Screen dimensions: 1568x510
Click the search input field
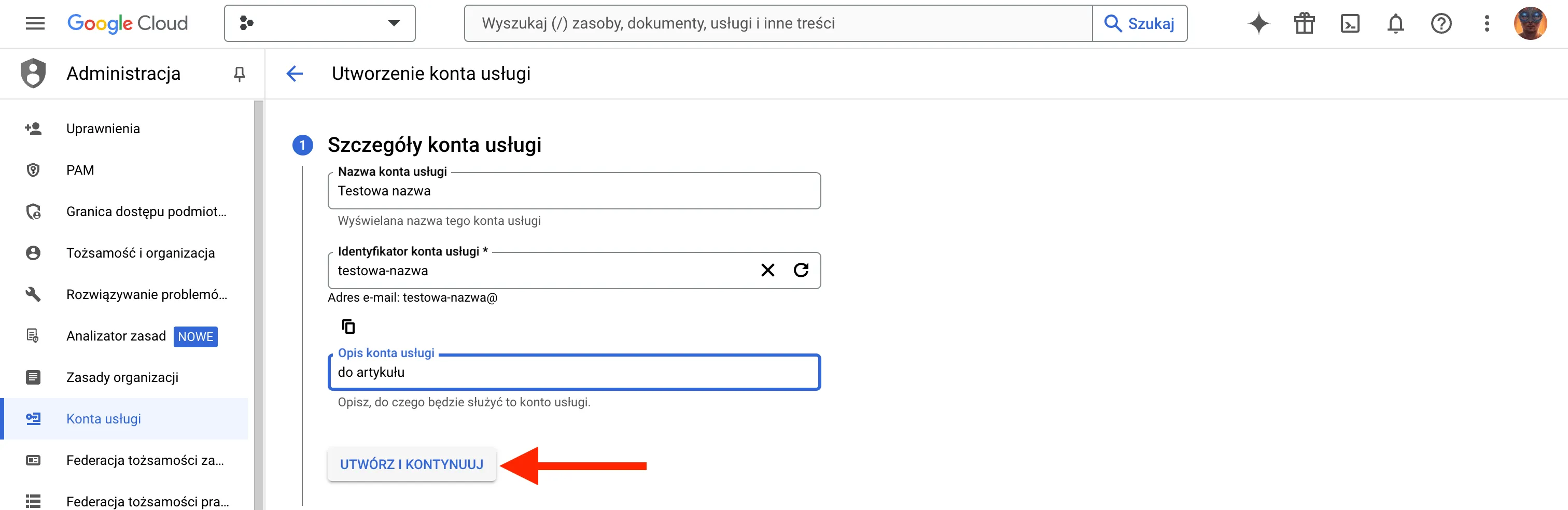(x=778, y=24)
